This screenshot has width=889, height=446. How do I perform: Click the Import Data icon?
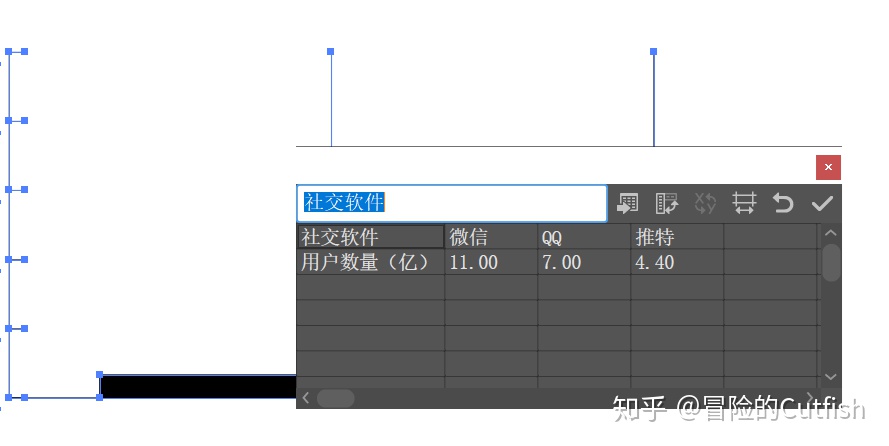[x=628, y=203]
